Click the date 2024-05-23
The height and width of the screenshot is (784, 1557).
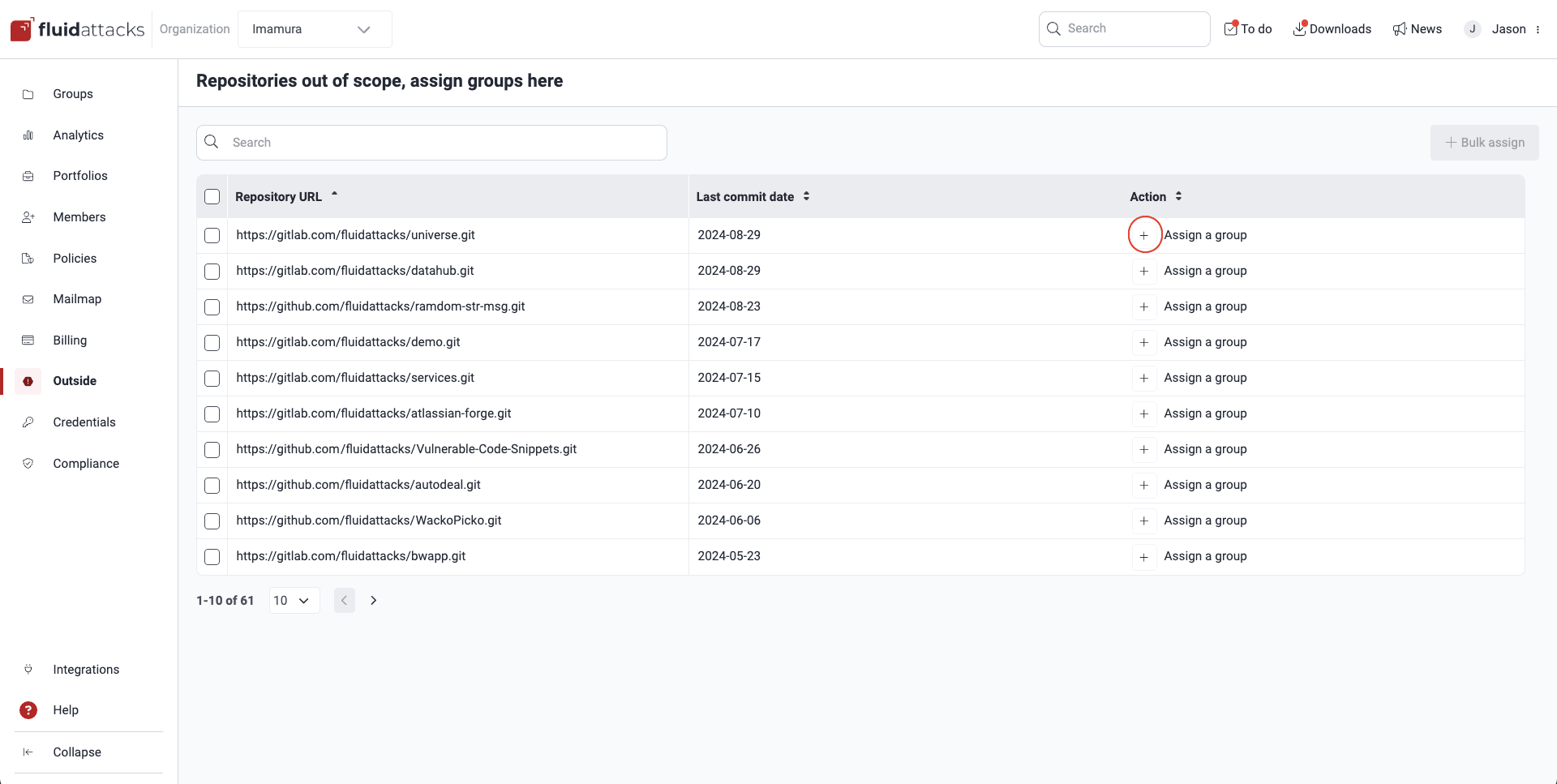[x=729, y=556]
